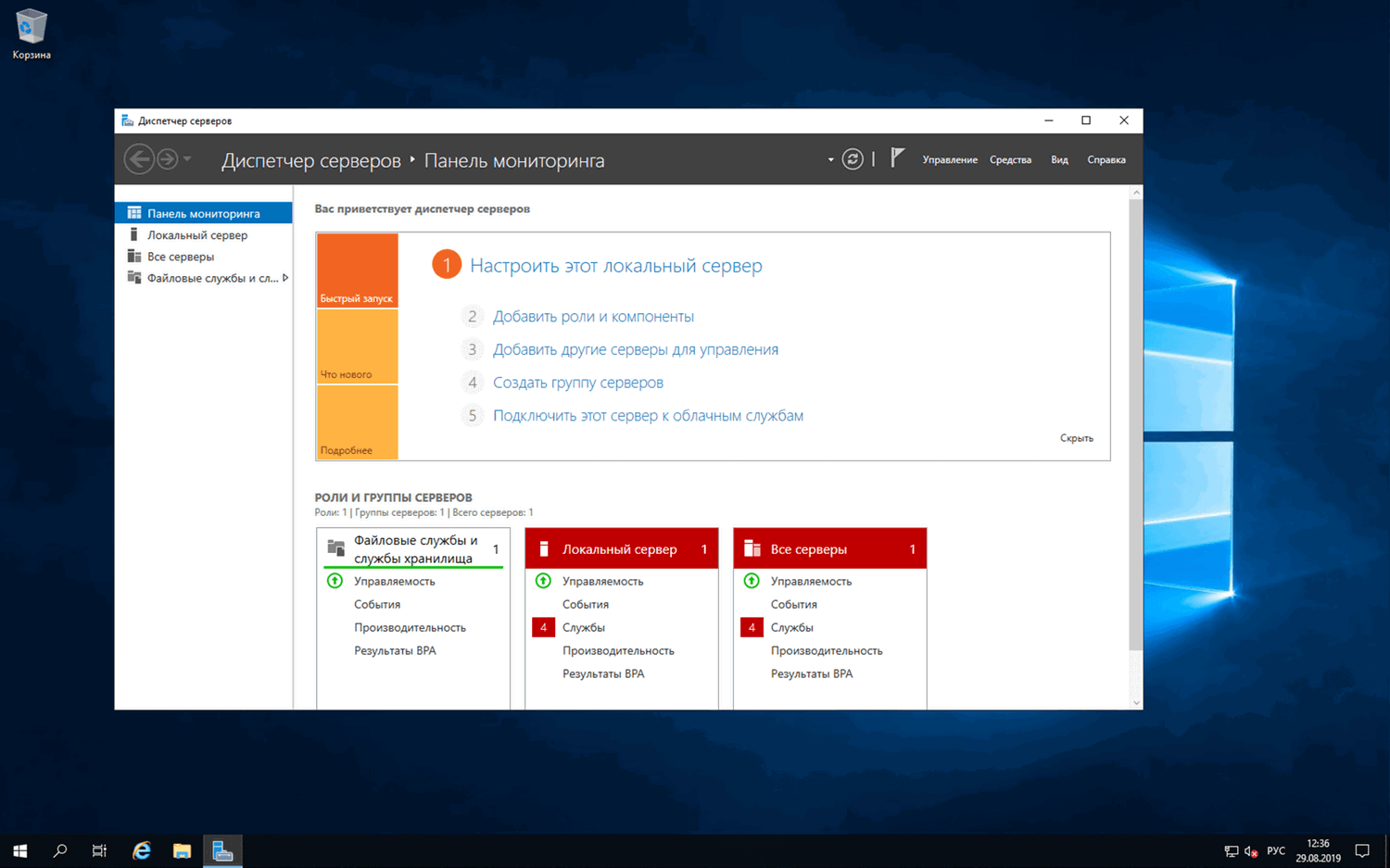Click the back navigation arrow in Server Manager
The width and height of the screenshot is (1390, 868).
[x=139, y=159]
